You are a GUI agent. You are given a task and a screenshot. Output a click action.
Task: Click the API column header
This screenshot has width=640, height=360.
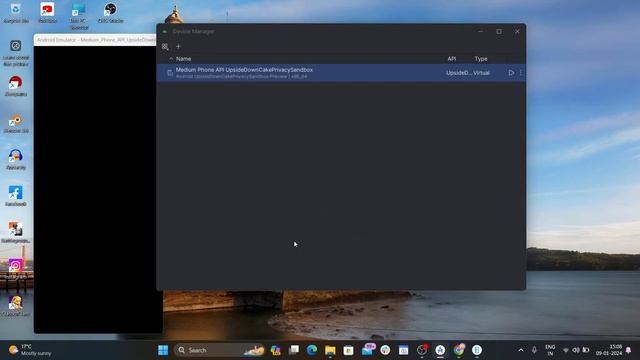point(451,59)
